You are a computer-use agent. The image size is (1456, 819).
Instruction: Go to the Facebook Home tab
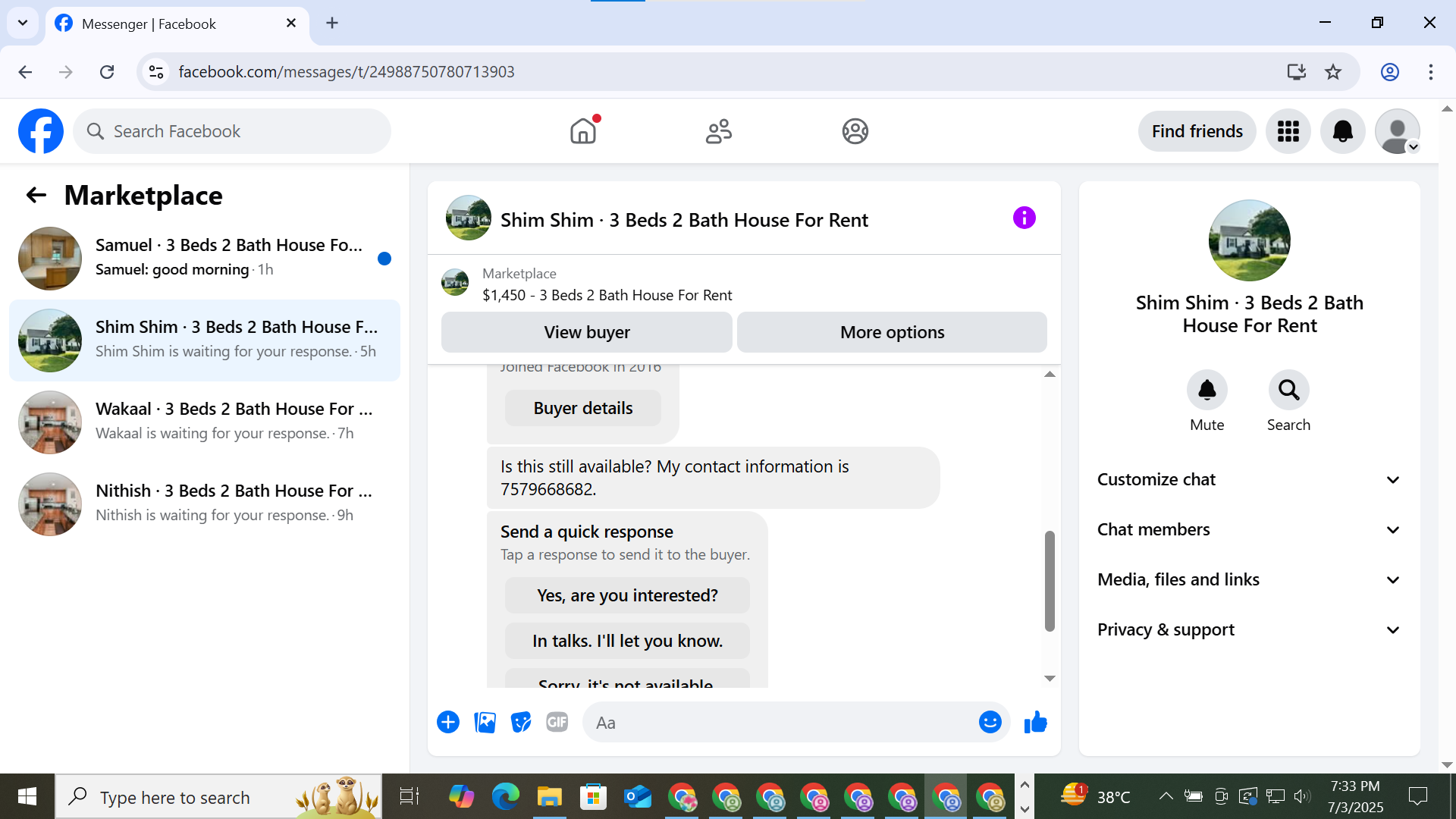pyautogui.click(x=583, y=131)
